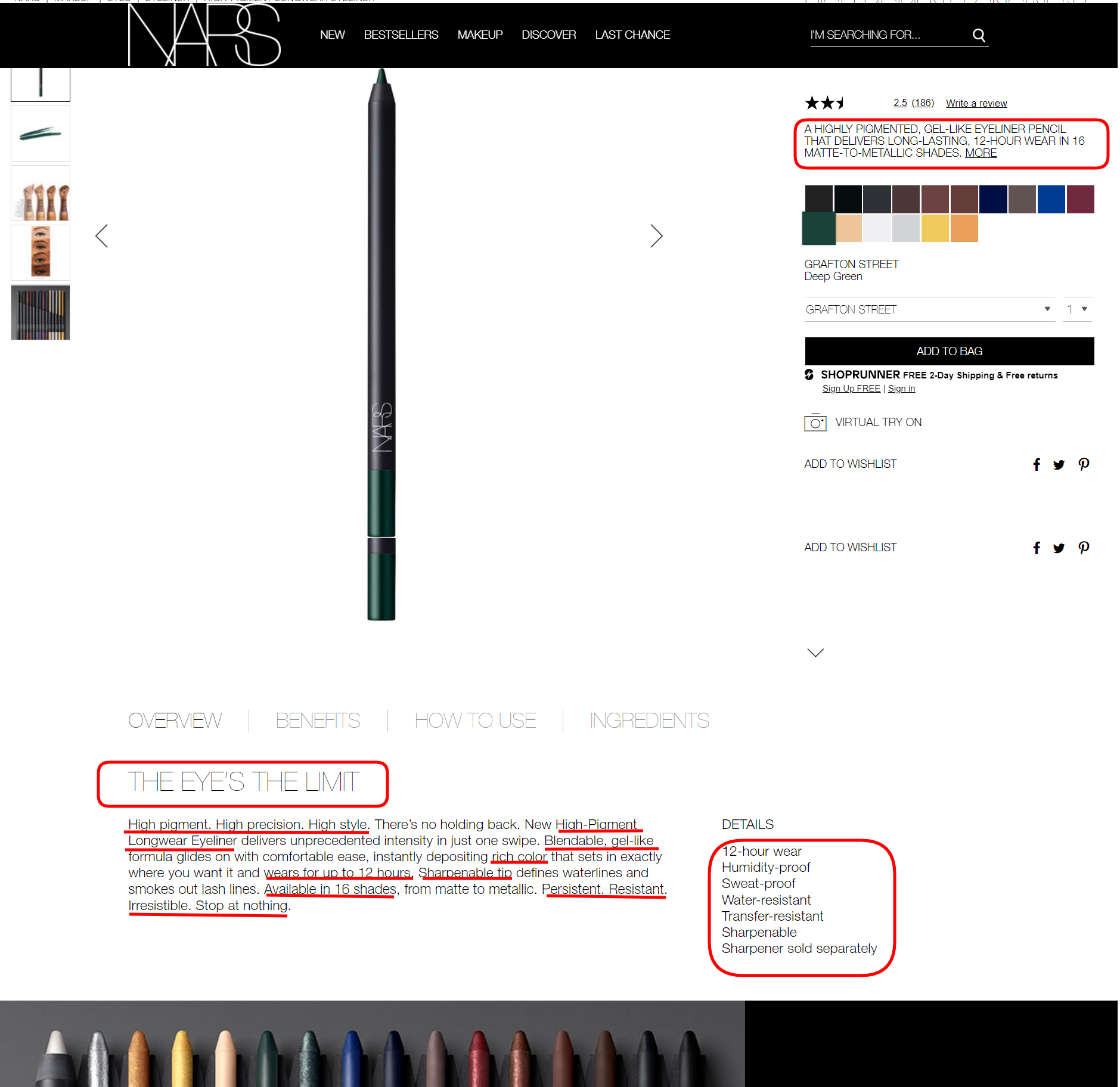This screenshot has width=1120, height=1087.
Task: Pin on Pinterest, upper wishlist row
Action: 1084,464
